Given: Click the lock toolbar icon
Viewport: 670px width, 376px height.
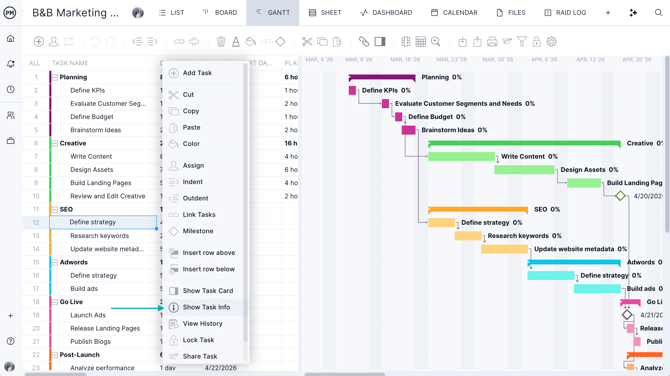Looking at the screenshot, I should [537, 41].
